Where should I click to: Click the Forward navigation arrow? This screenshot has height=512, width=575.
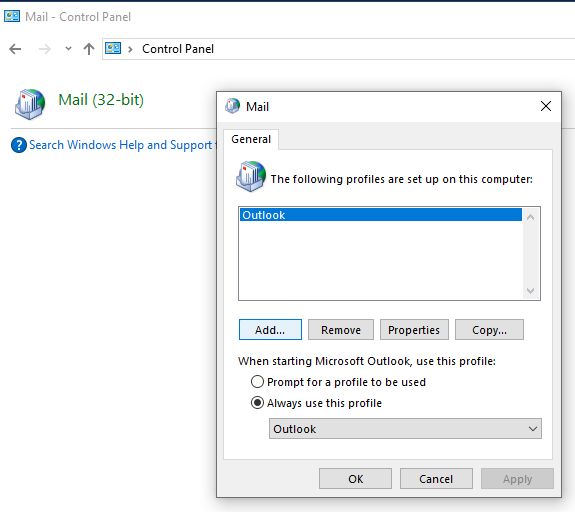44,49
